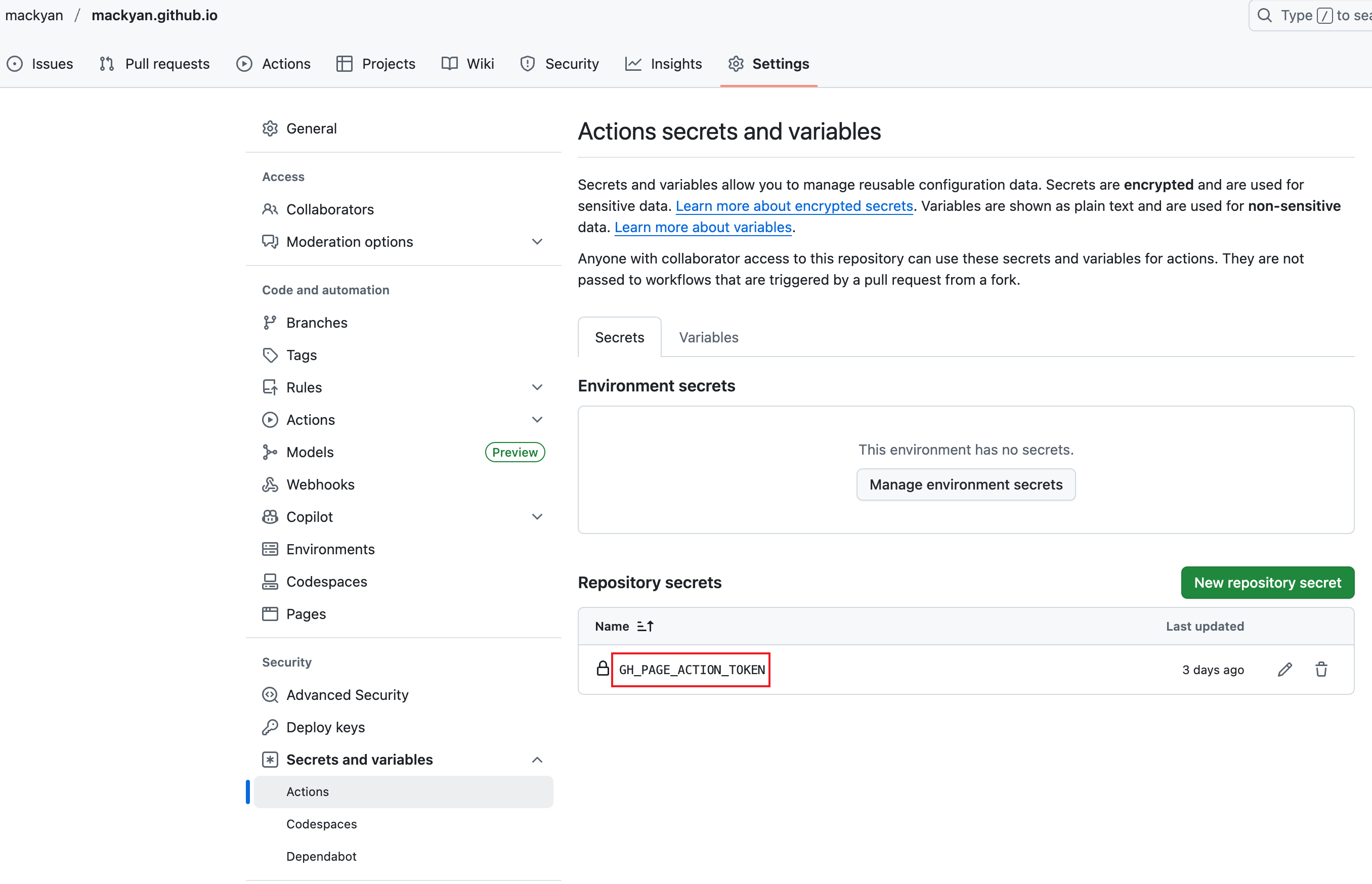Open Learn more about variables link

[703, 227]
